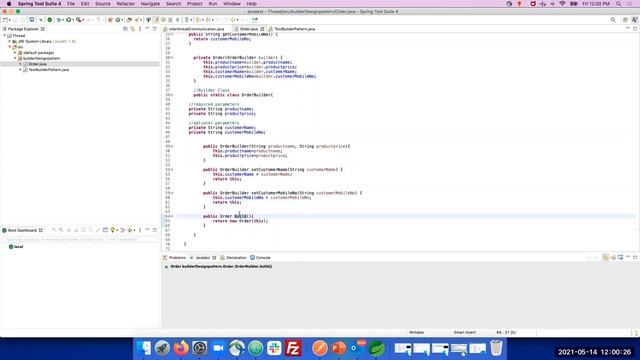Collapse the builderDesignpattern package node
The width and height of the screenshot is (640, 360).
pyautogui.click(x=15, y=58)
